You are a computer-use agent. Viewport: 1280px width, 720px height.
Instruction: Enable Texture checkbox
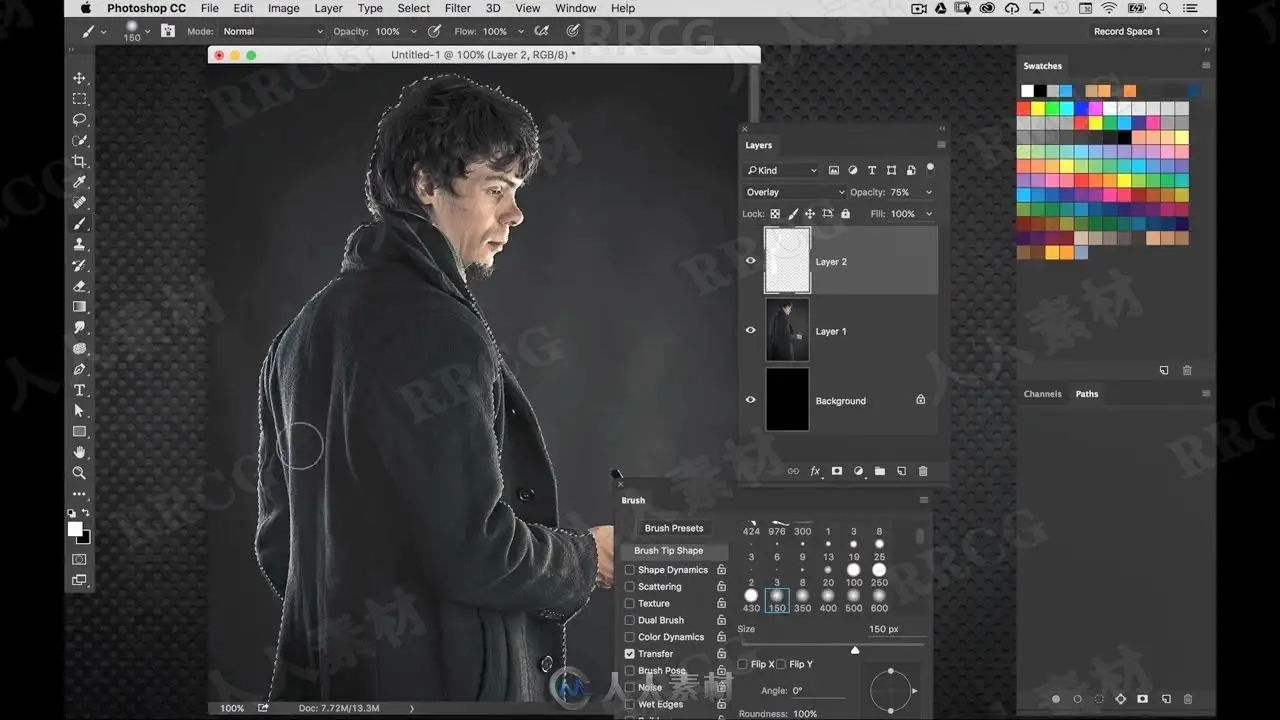tap(630, 604)
